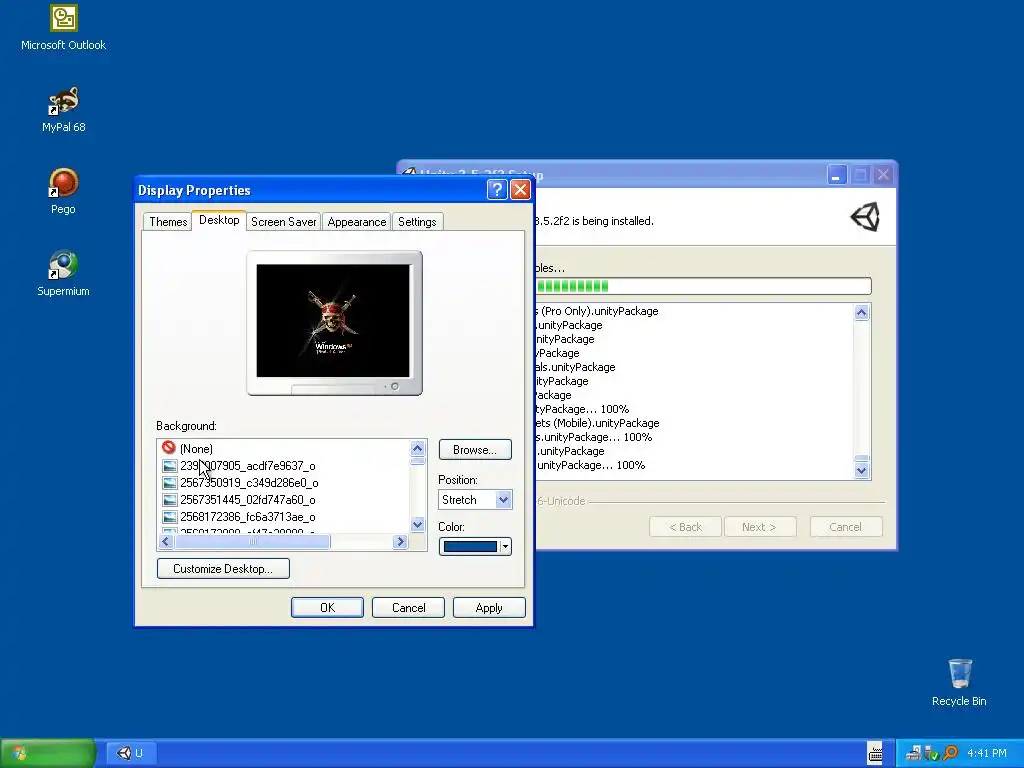Open the Windows Start button
The image size is (1024, 768).
click(x=48, y=753)
